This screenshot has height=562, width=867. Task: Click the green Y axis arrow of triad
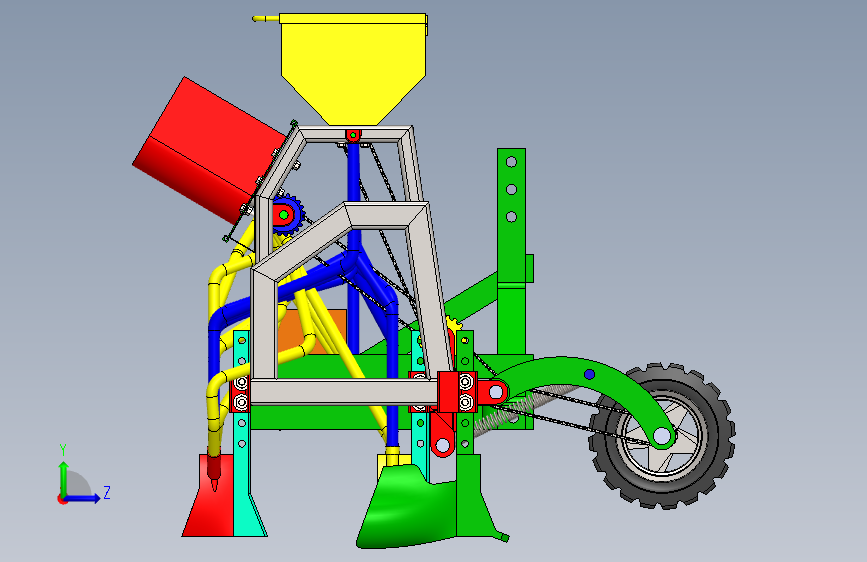pos(64,477)
